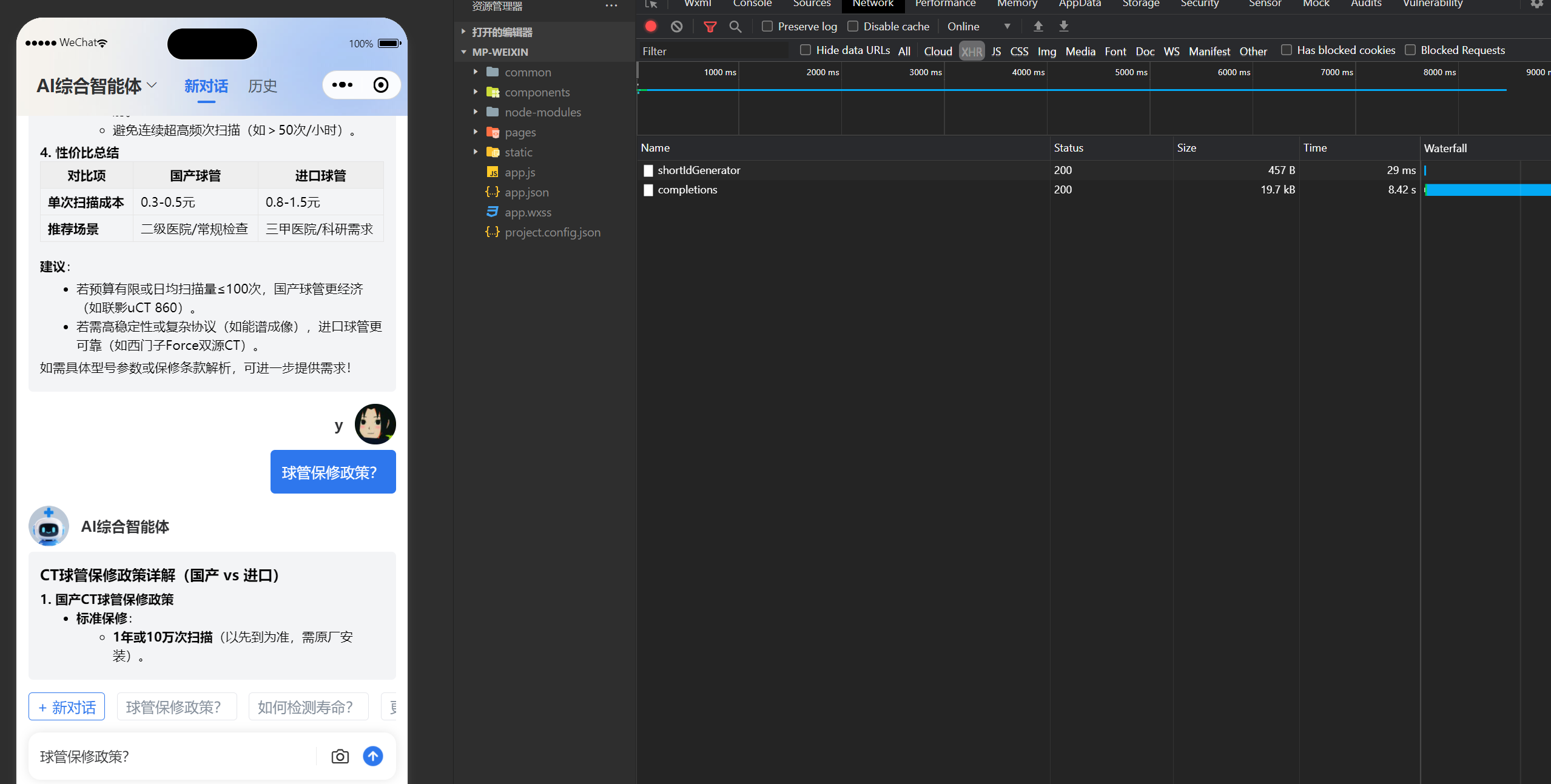Toggle the red filter funnel icon
1551x784 pixels.
710,27
